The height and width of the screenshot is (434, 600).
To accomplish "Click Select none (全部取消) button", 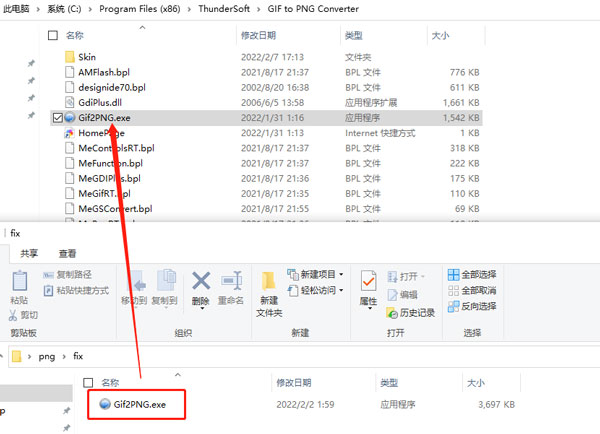I will pos(472,290).
